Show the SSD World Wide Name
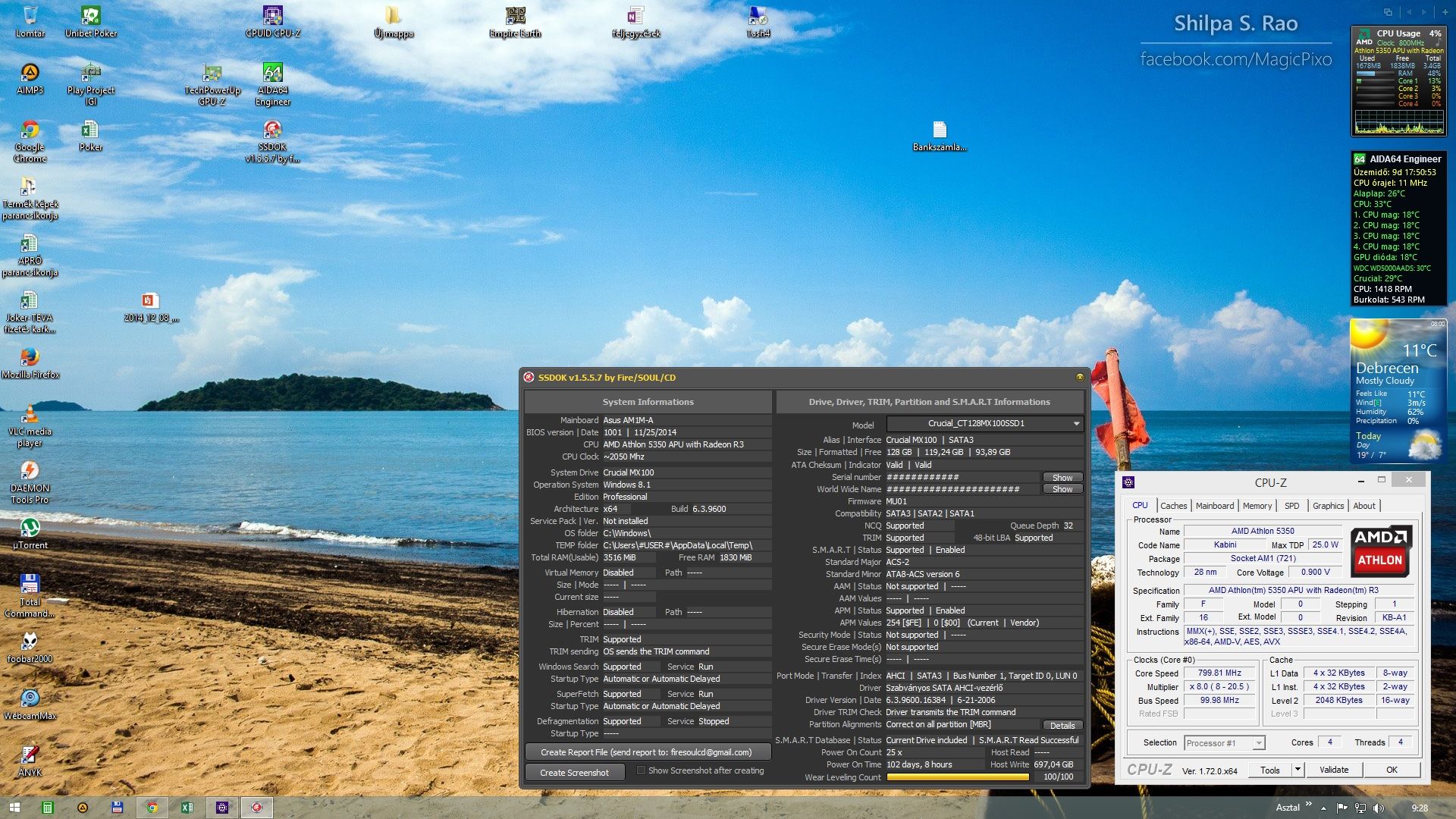 point(1062,489)
